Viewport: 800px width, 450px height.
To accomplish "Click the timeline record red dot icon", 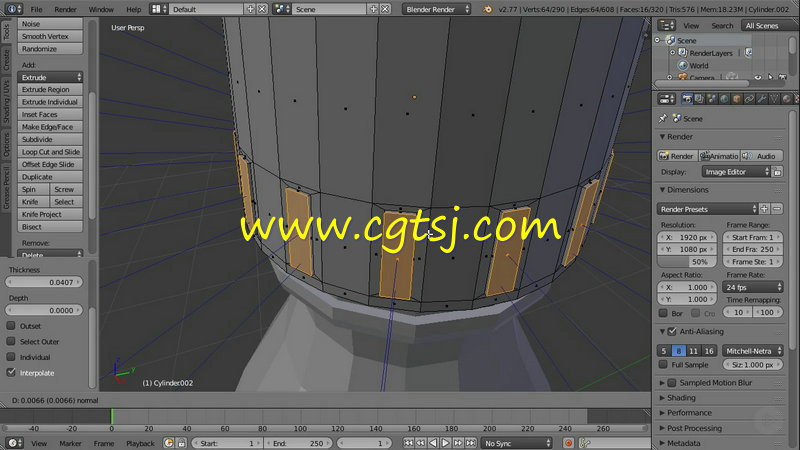I will tap(568, 443).
